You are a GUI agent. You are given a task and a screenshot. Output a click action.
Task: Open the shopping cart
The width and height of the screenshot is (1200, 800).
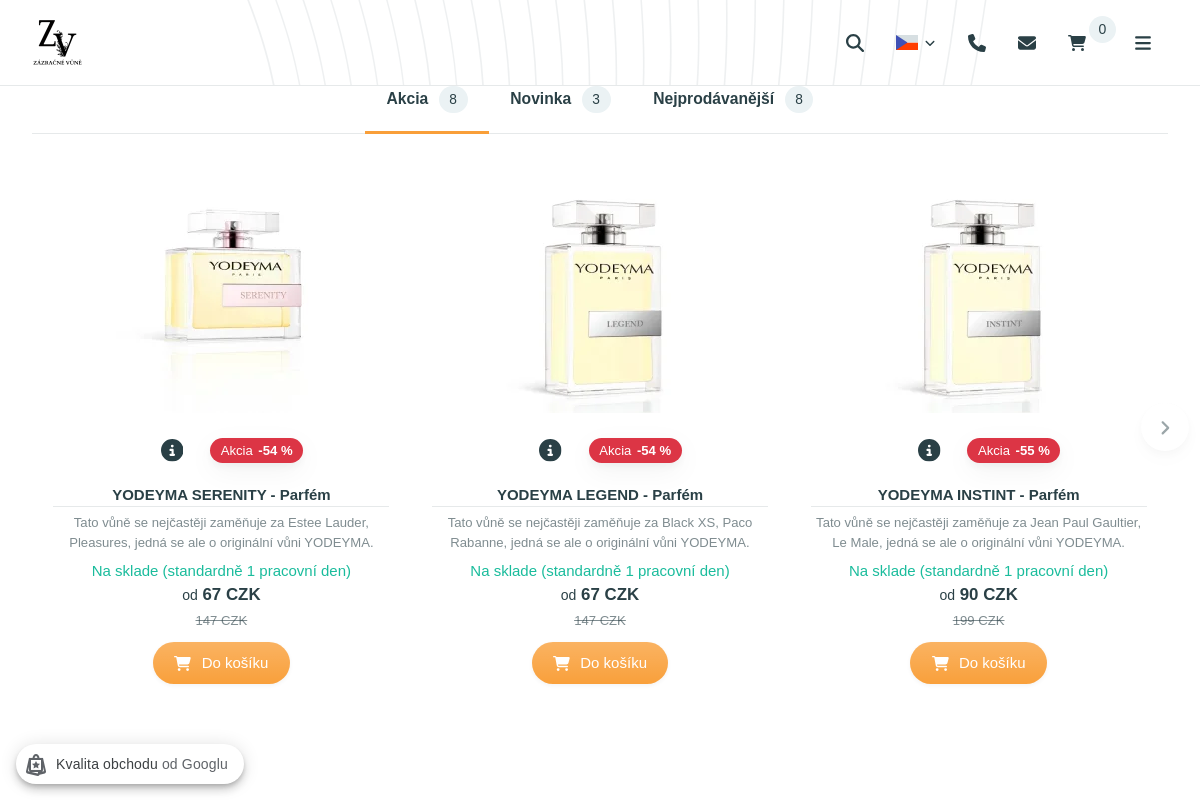(x=1077, y=43)
